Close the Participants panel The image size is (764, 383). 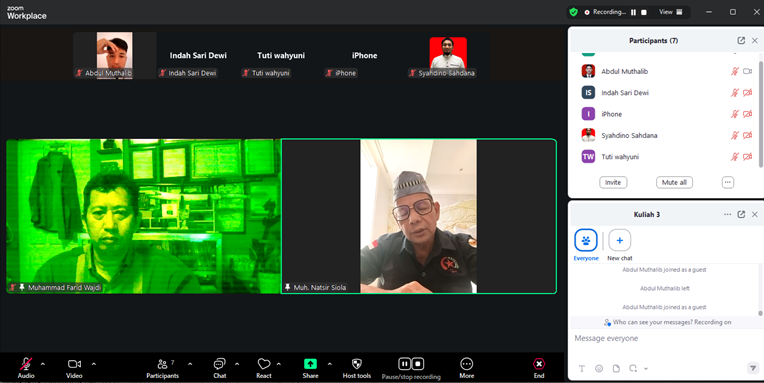(x=755, y=40)
